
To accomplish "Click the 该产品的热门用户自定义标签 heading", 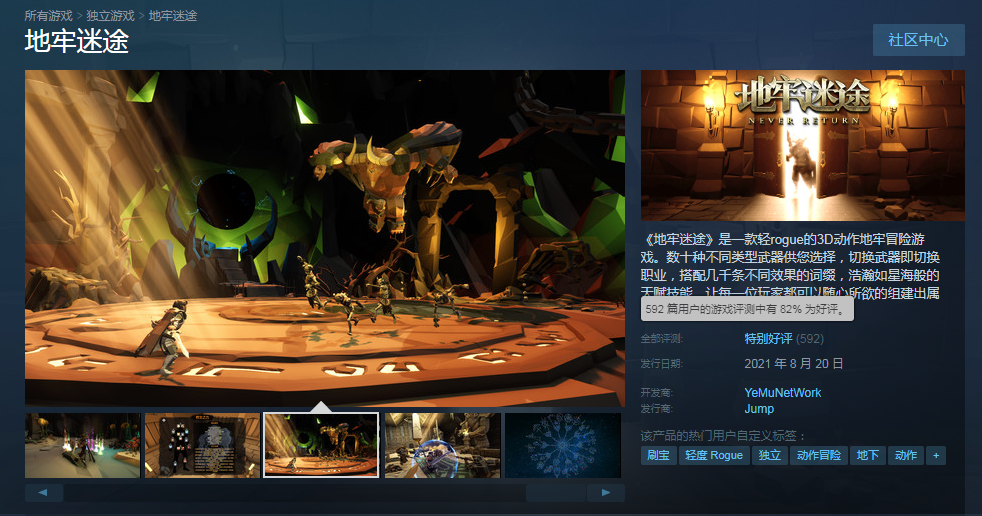I will click(x=723, y=435).
